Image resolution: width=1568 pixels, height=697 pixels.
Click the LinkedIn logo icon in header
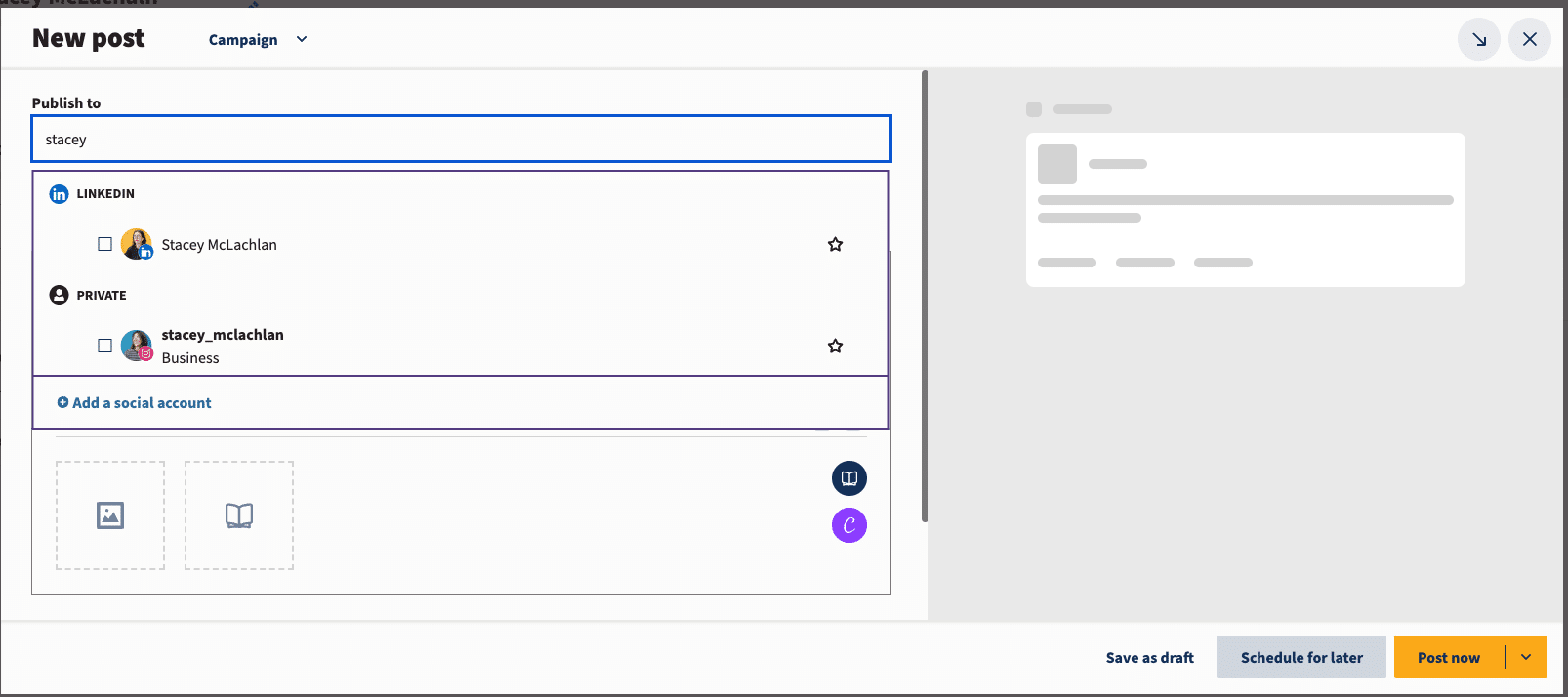[x=59, y=194]
